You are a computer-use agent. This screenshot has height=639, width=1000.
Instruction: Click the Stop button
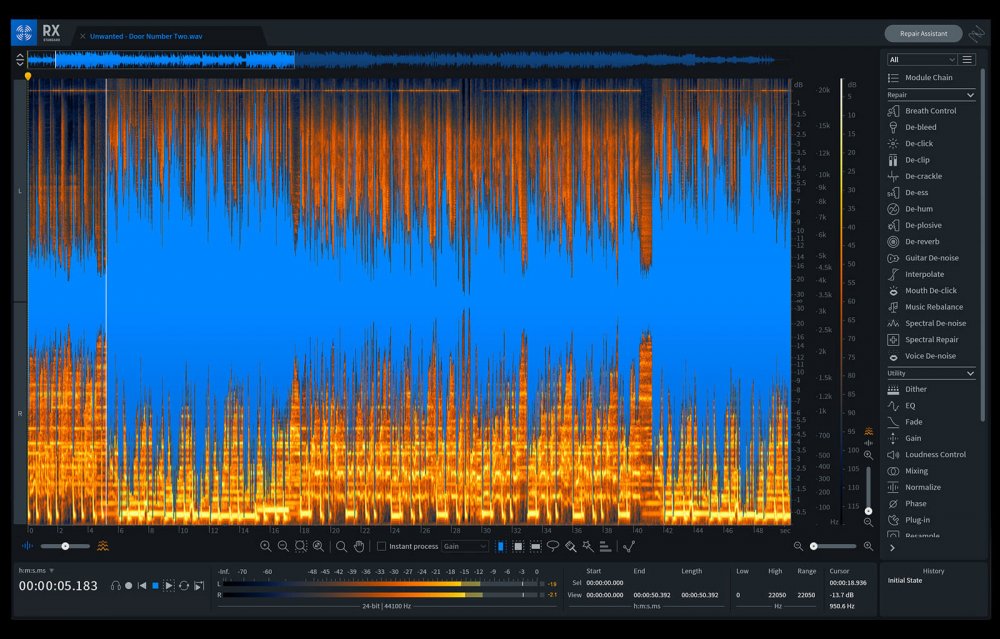coord(155,585)
